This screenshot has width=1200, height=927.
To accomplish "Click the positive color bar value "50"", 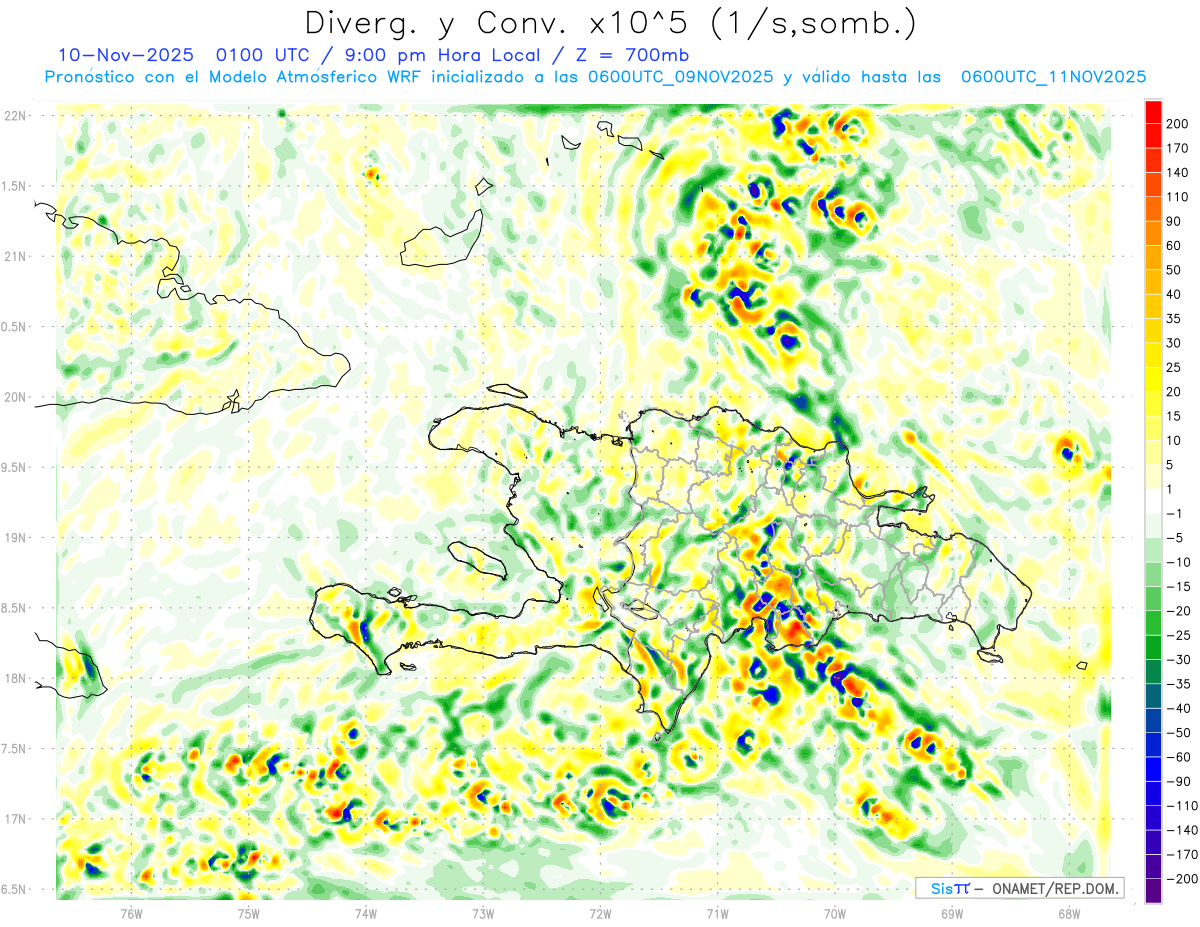I will (x=1174, y=270).
